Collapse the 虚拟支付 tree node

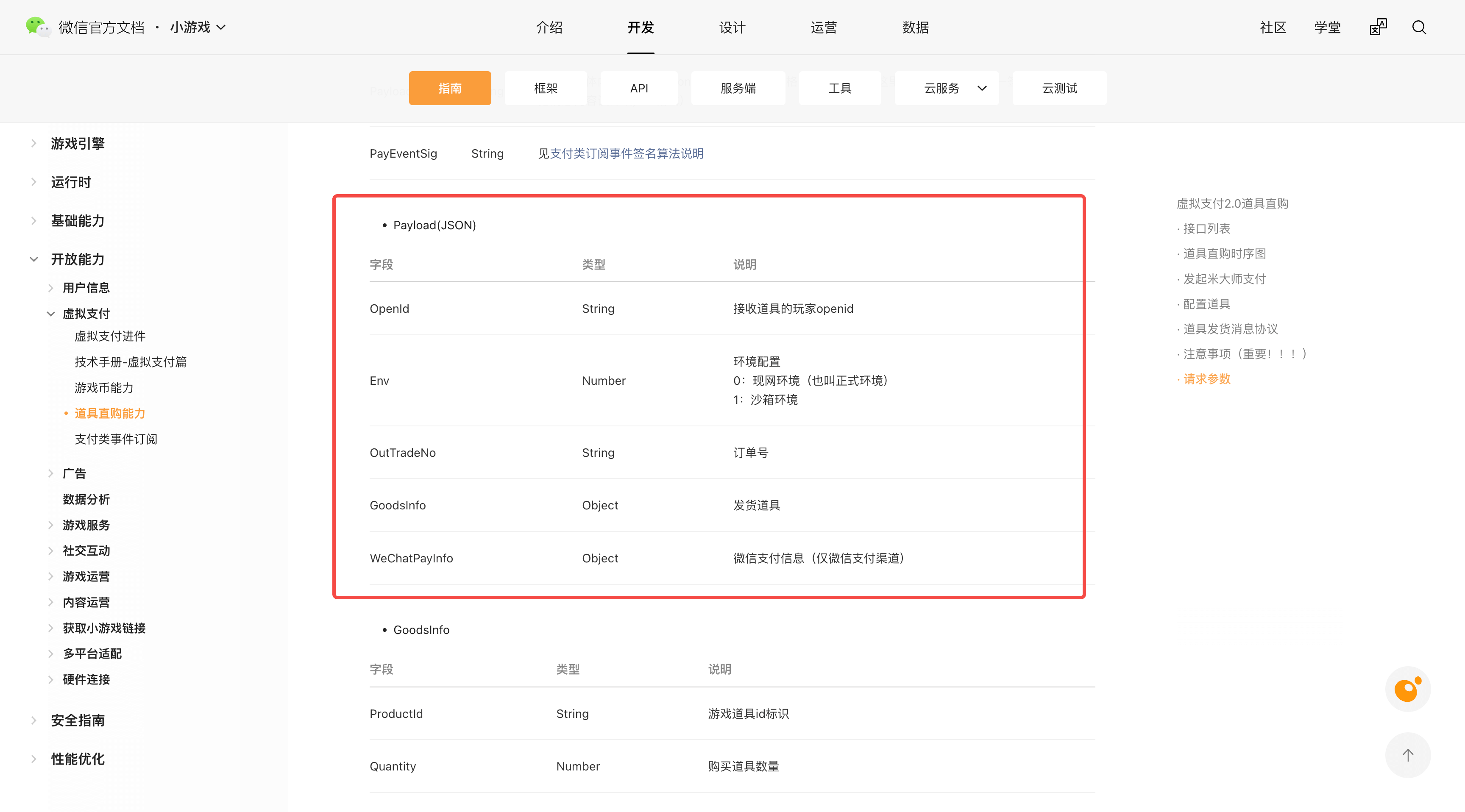click(x=51, y=314)
